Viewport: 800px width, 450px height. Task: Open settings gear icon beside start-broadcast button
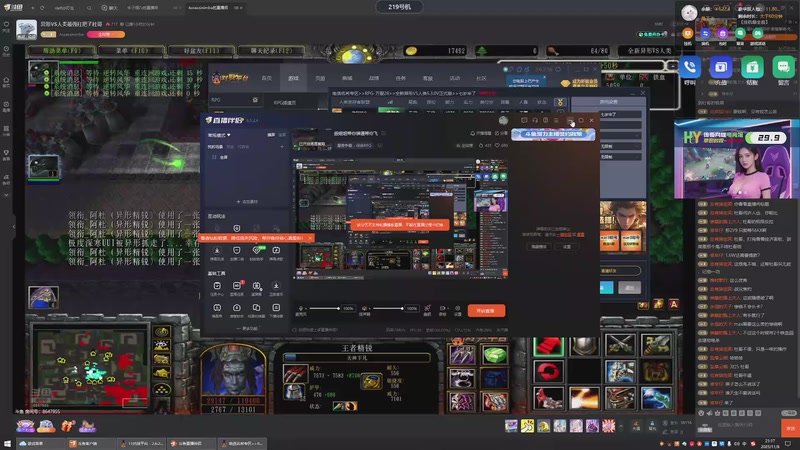458,310
